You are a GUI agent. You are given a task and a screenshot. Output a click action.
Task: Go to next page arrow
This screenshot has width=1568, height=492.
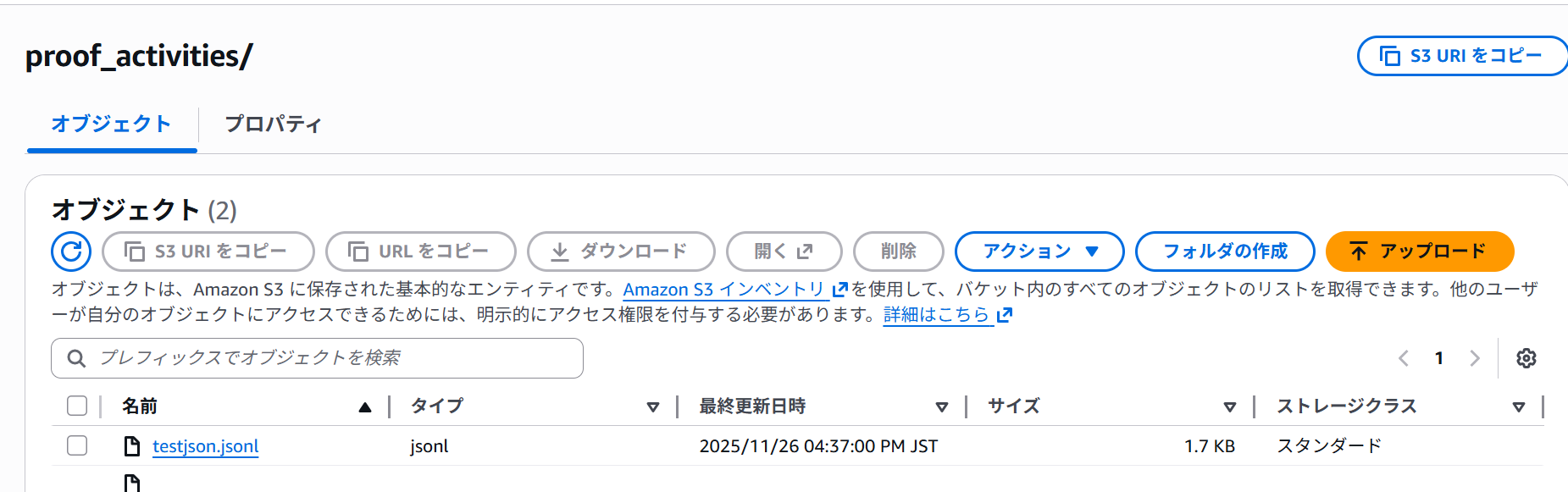coord(1475,358)
